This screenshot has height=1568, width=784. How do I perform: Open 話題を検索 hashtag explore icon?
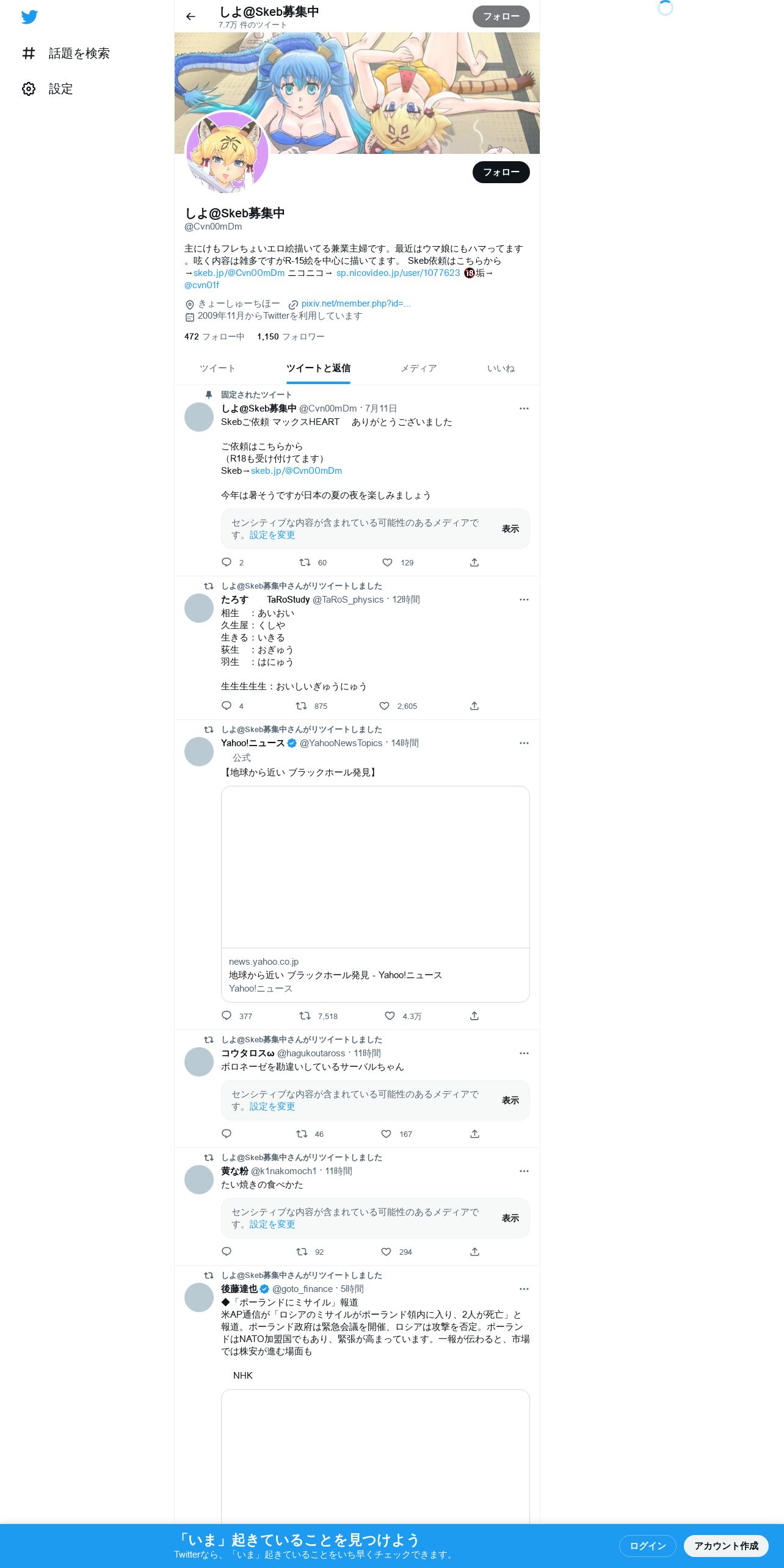[x=29, y=53]
